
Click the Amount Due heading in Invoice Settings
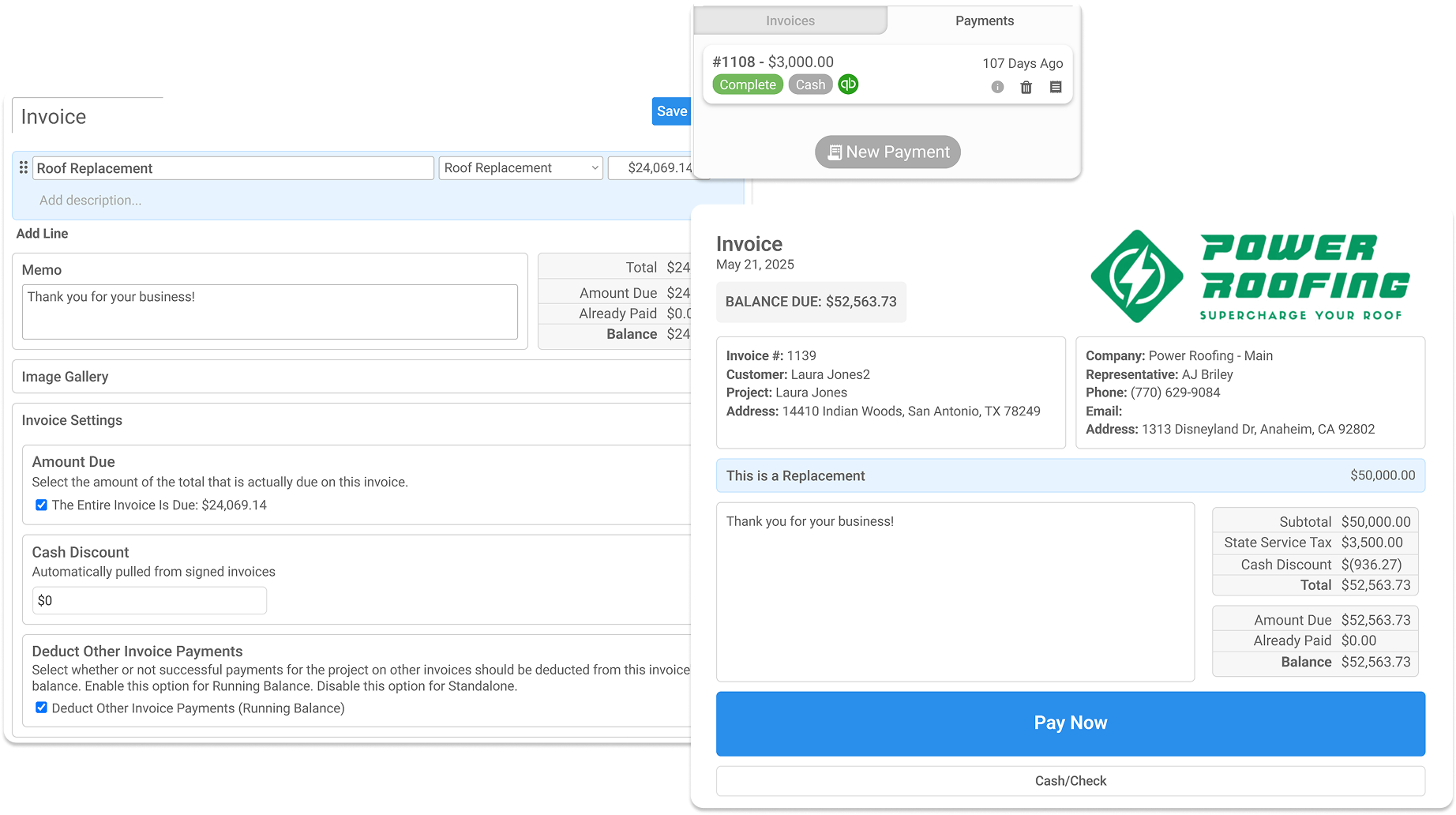(73, 462)
